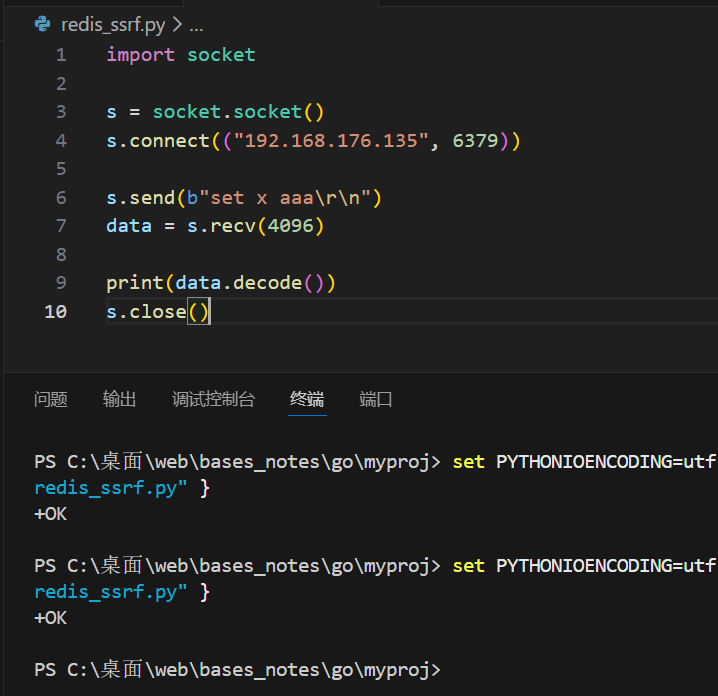
Task: Select the 终端 terminal tab
Action: 307,399
